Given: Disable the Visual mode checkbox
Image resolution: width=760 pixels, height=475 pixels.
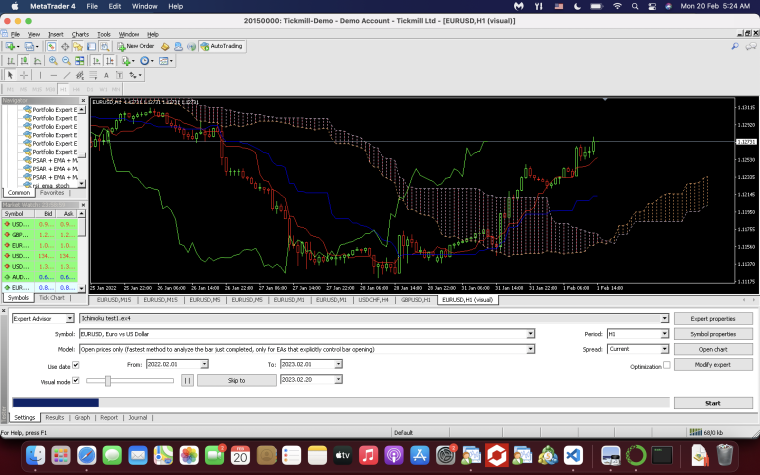Looking at the screenshot, I should tap(76, 381).
